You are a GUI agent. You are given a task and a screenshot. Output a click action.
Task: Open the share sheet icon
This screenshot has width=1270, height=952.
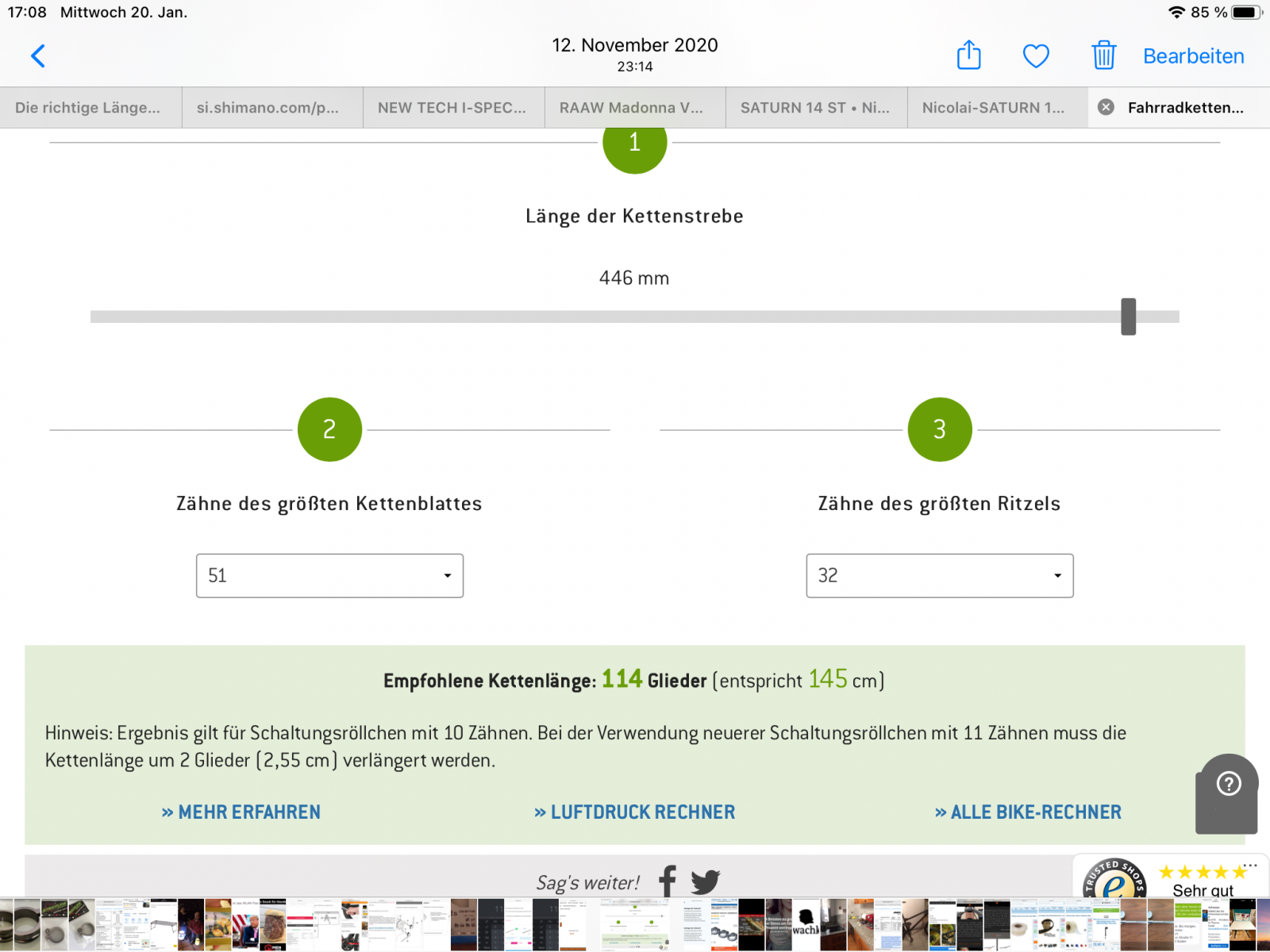coord(968,56)
